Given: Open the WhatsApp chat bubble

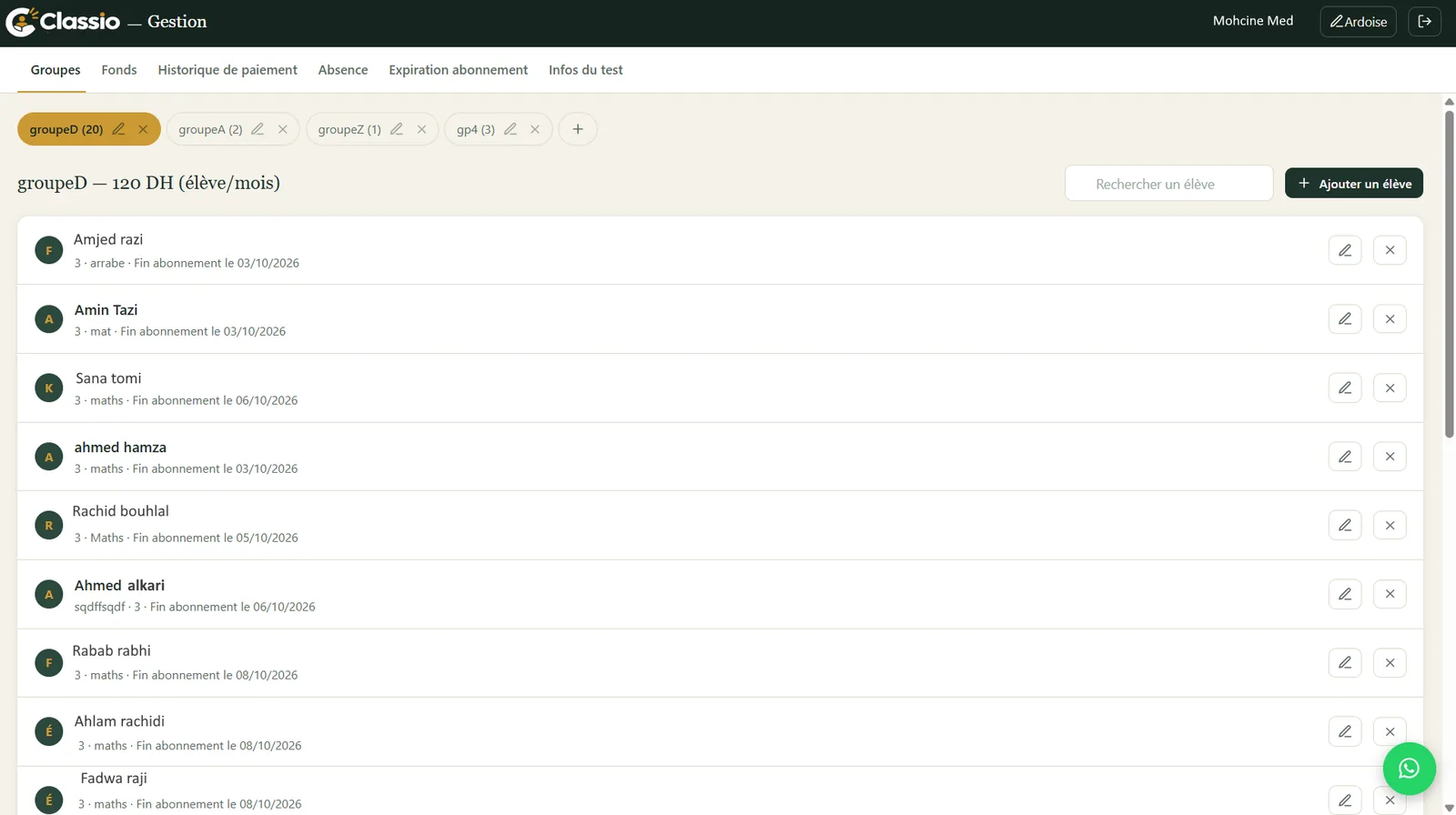Looking at the screenshot, I should (1409, 769).
